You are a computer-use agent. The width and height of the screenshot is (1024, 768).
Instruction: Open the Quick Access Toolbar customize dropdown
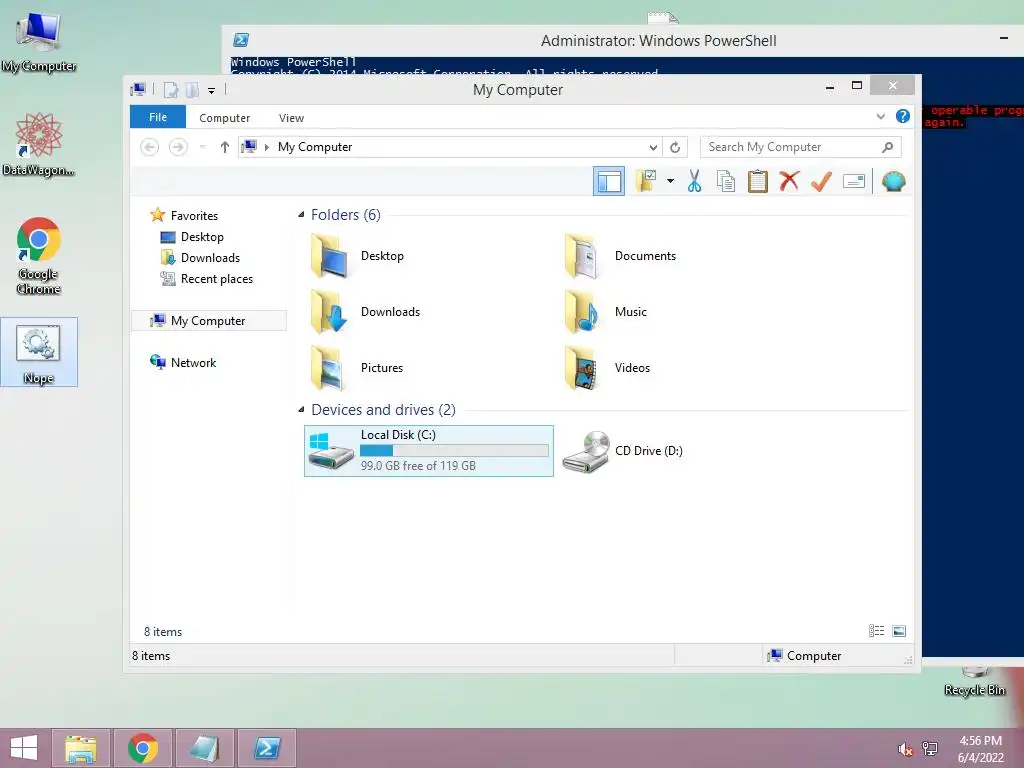212,90
